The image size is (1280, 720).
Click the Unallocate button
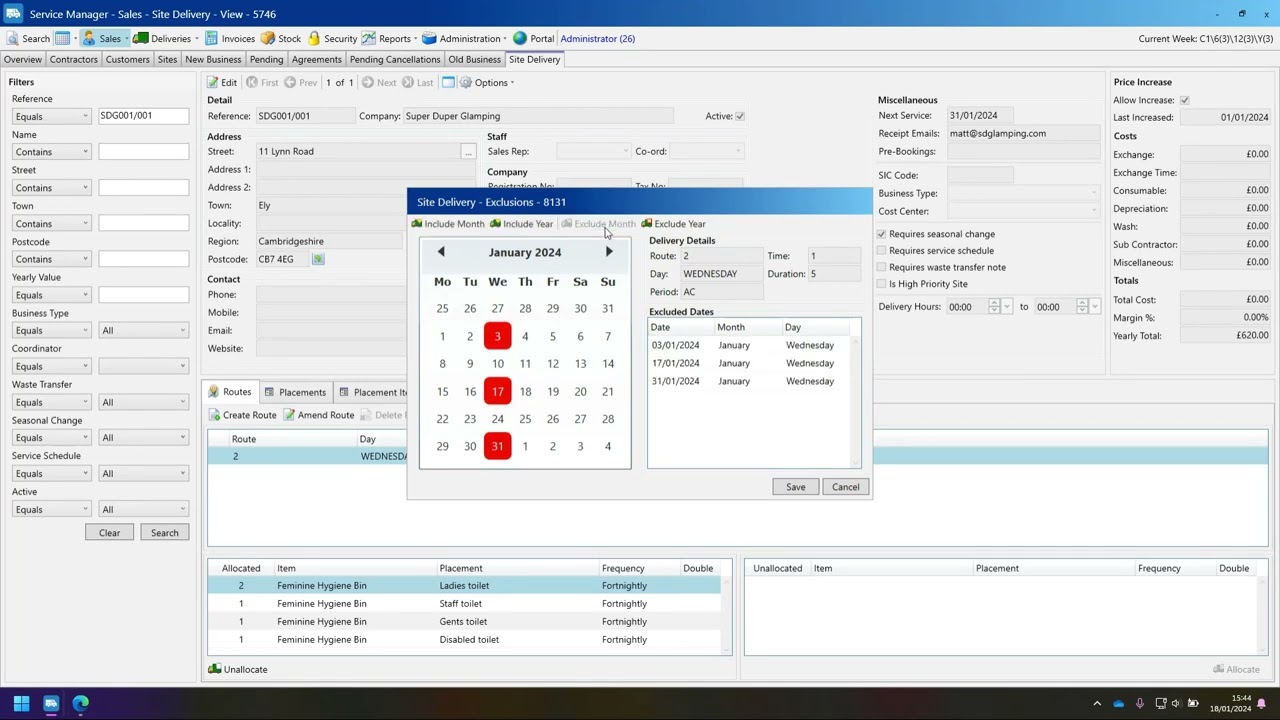238,670
